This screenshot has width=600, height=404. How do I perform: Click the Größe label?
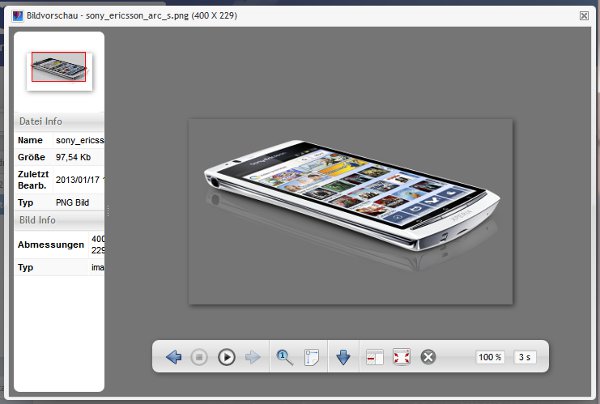coord(31,157)
